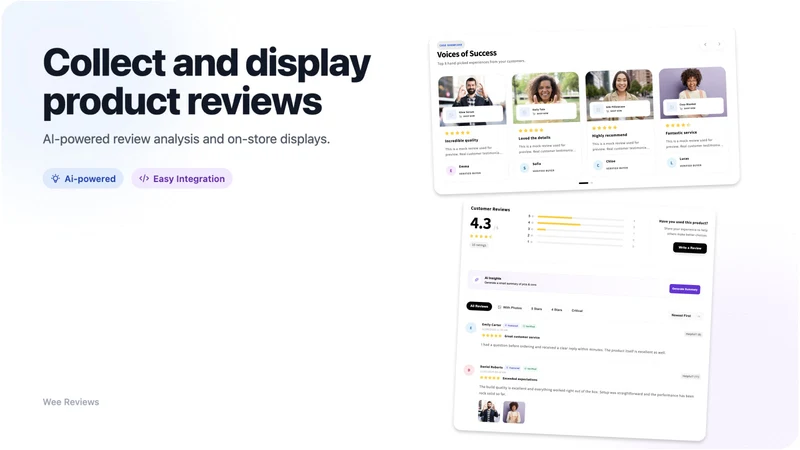Click Emma's avatar circle in the showcase

451,170
